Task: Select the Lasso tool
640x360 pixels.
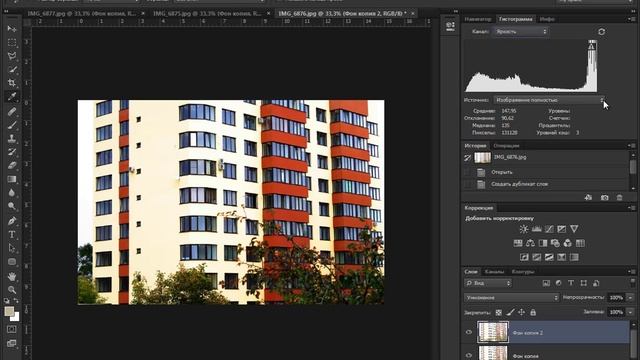Action: 12,56
